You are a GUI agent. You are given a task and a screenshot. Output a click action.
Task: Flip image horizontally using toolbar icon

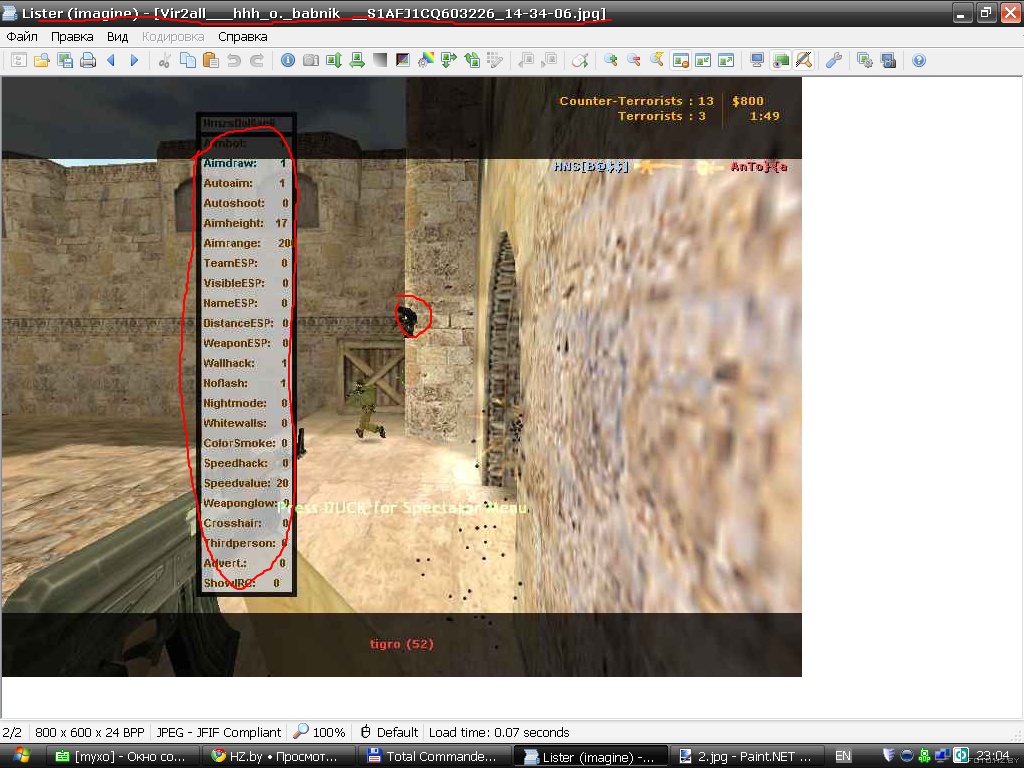357,61
